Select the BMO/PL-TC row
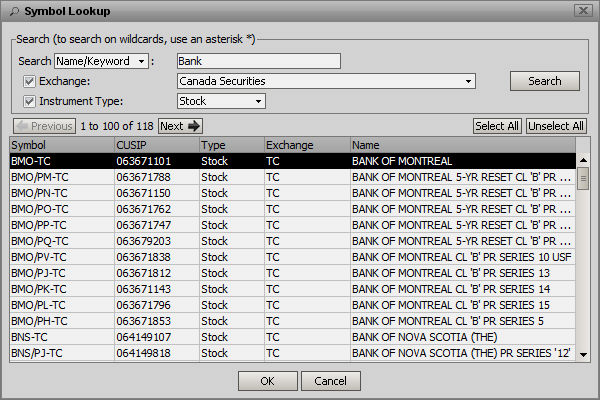Viewport: 600px width, 400px height. 293,305
